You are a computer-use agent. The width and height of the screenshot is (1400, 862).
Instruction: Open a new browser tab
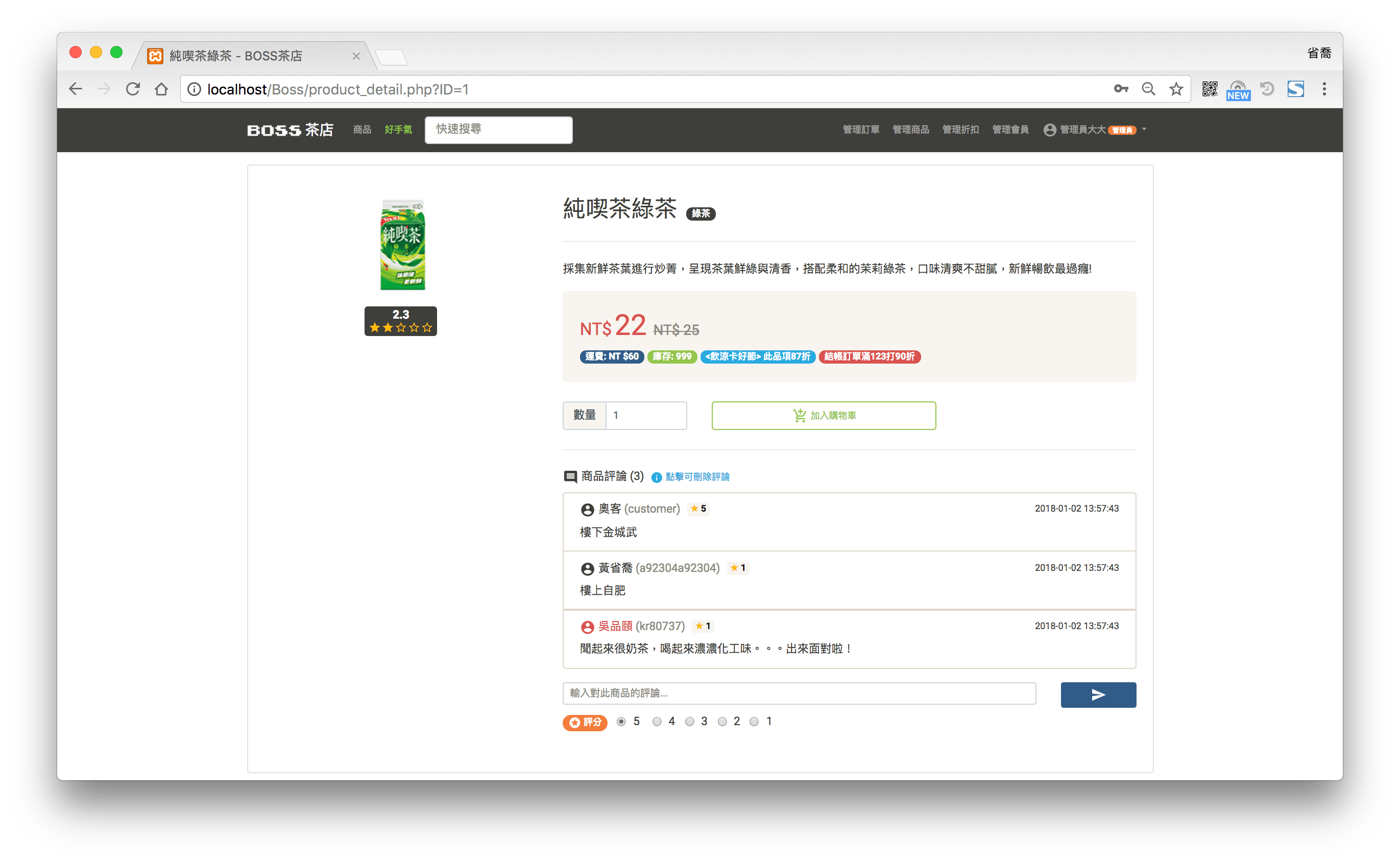point(392,57)
